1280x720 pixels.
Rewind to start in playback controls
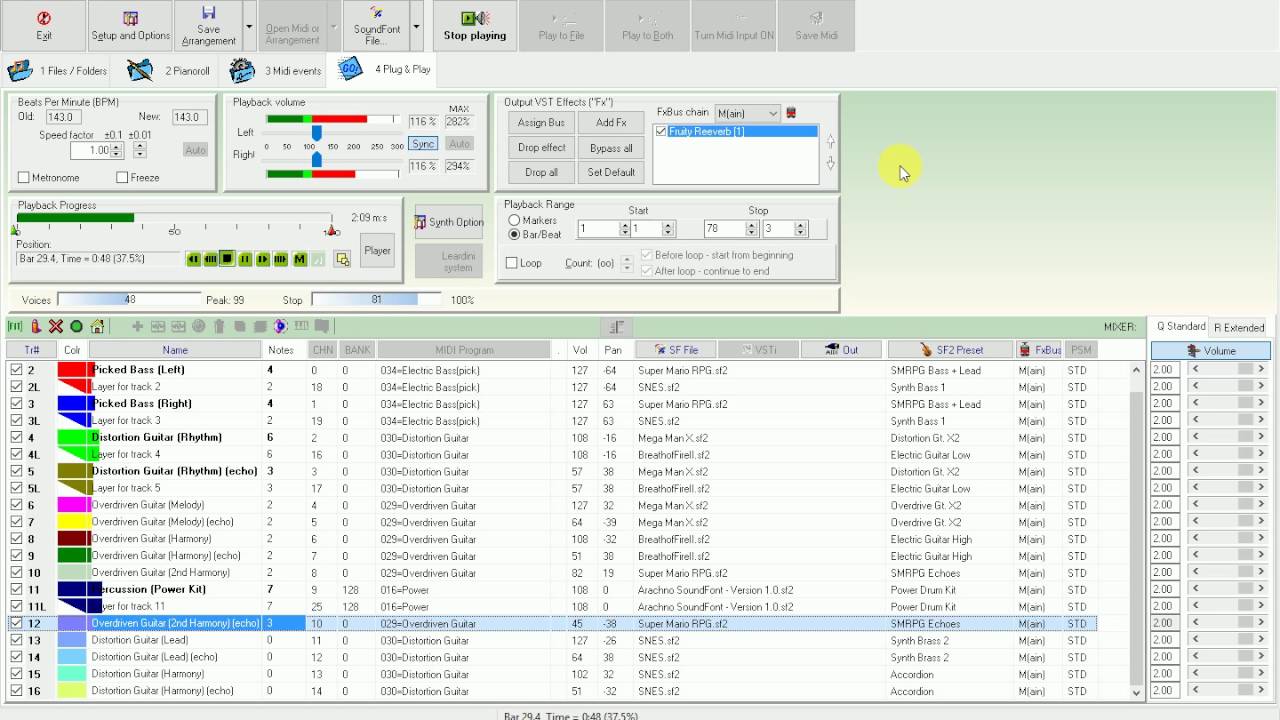193,259
